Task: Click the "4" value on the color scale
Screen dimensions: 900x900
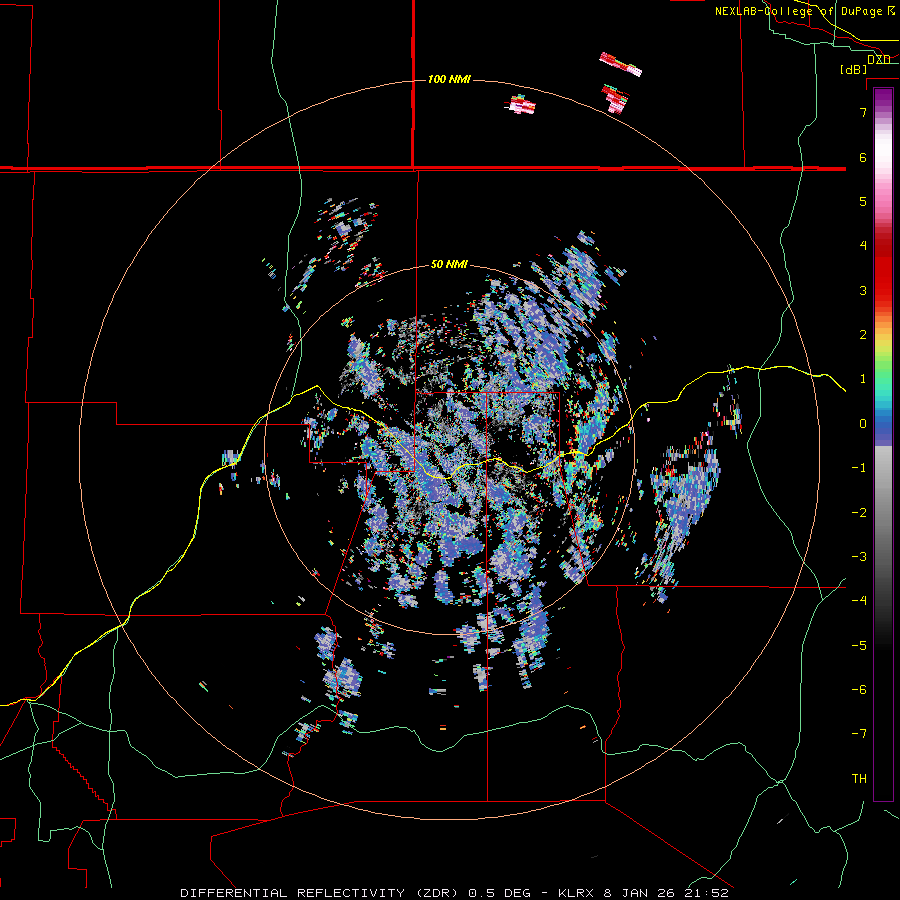Action: click(863, 246)
